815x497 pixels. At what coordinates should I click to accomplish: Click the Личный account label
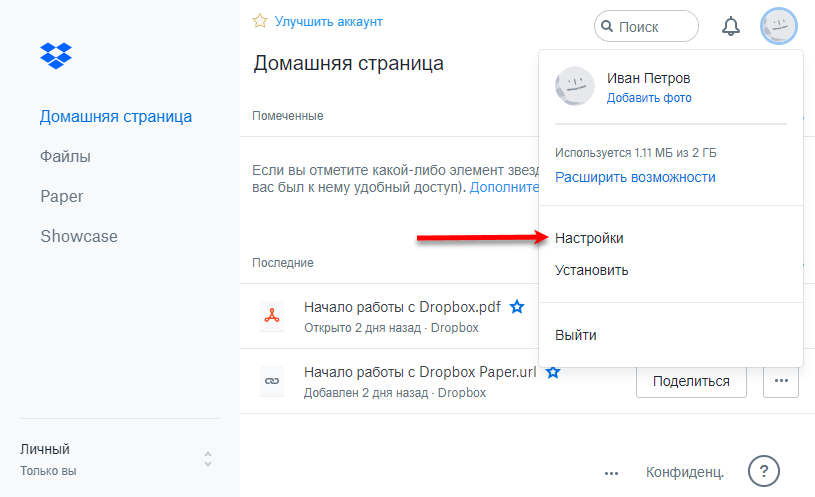(x=45, y=449)
